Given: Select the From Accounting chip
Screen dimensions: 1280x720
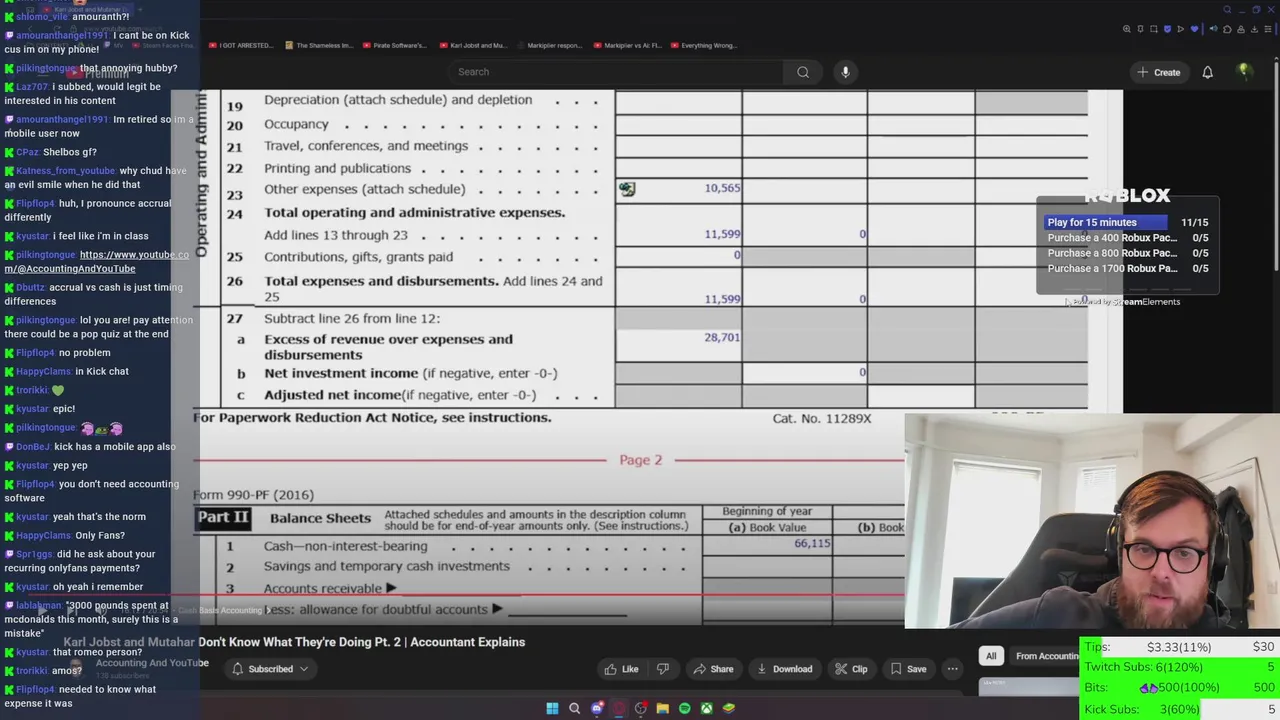Looking at the screenshot, I should [x=1047, y=656].
